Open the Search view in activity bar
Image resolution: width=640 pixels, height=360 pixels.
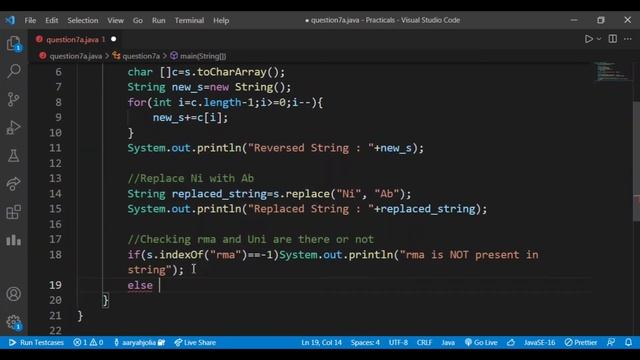(13, 71)
